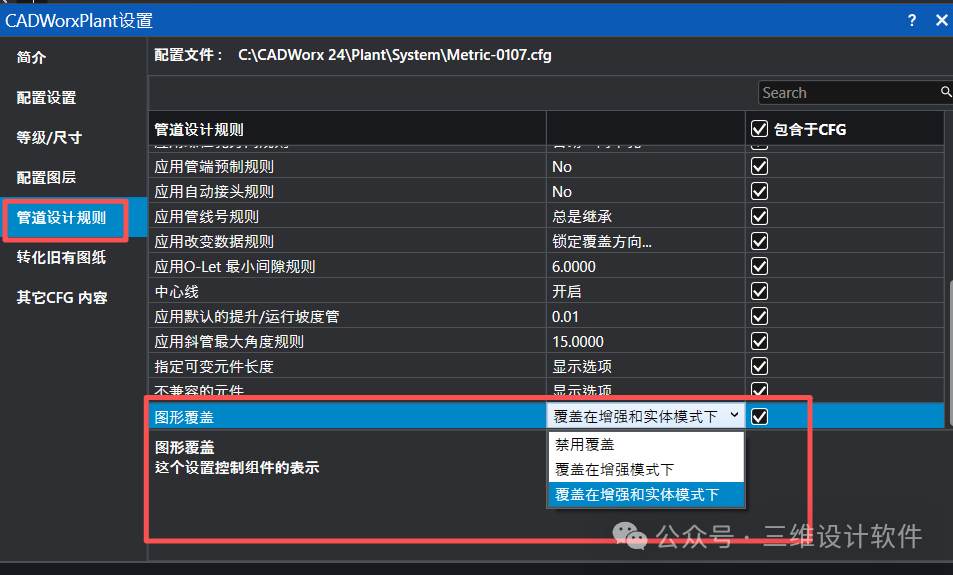Click No value for 应用自动接头规则
Screen dimensions: 953x575
click(562, 191)
